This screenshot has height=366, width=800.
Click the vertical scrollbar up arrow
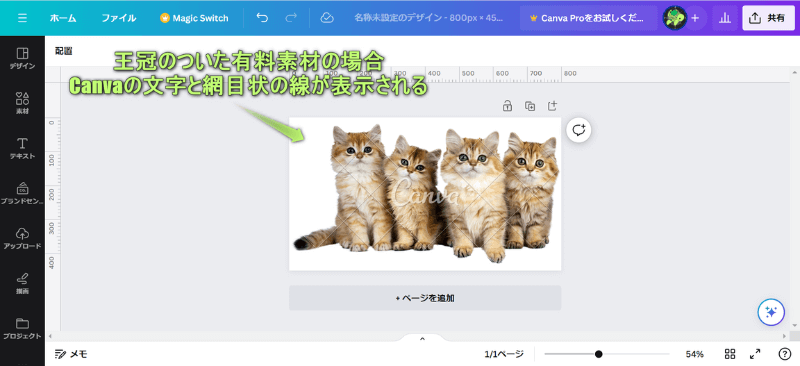(793, 73)
